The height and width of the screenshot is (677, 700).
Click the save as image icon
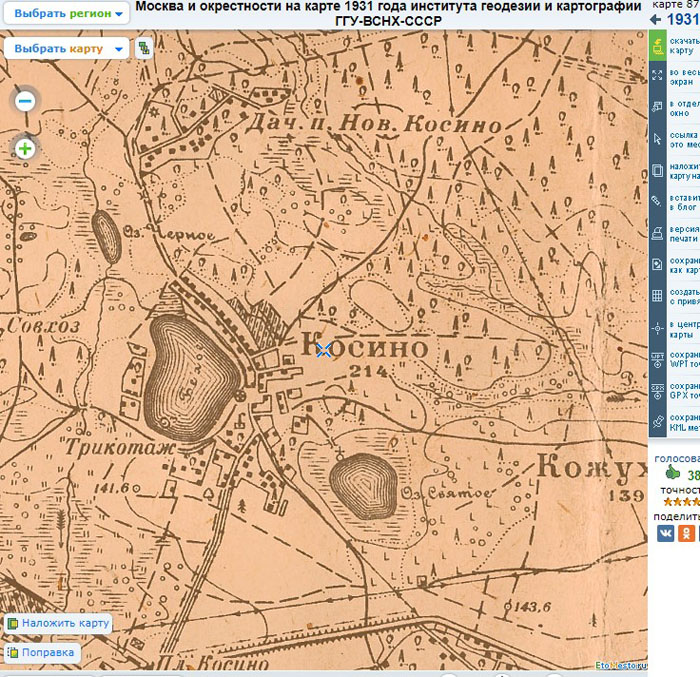click(x=657, y=264)
